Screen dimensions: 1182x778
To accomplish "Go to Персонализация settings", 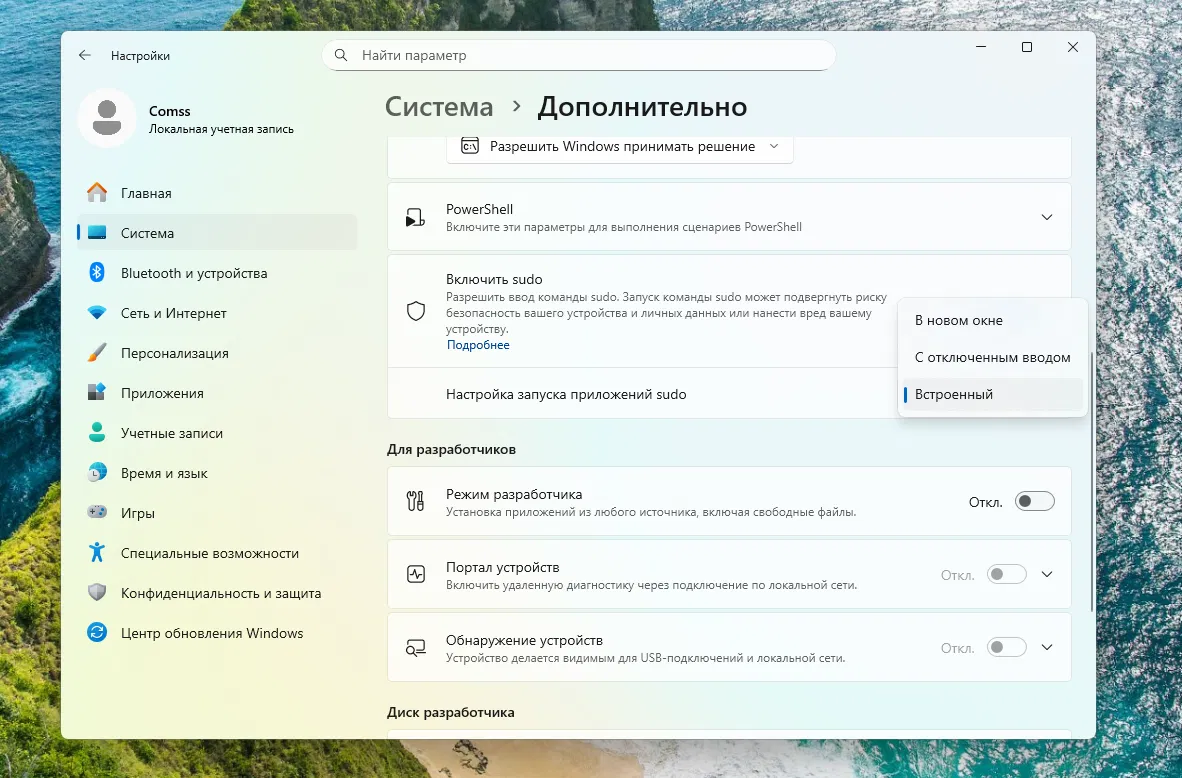I will tap(217, 353).
